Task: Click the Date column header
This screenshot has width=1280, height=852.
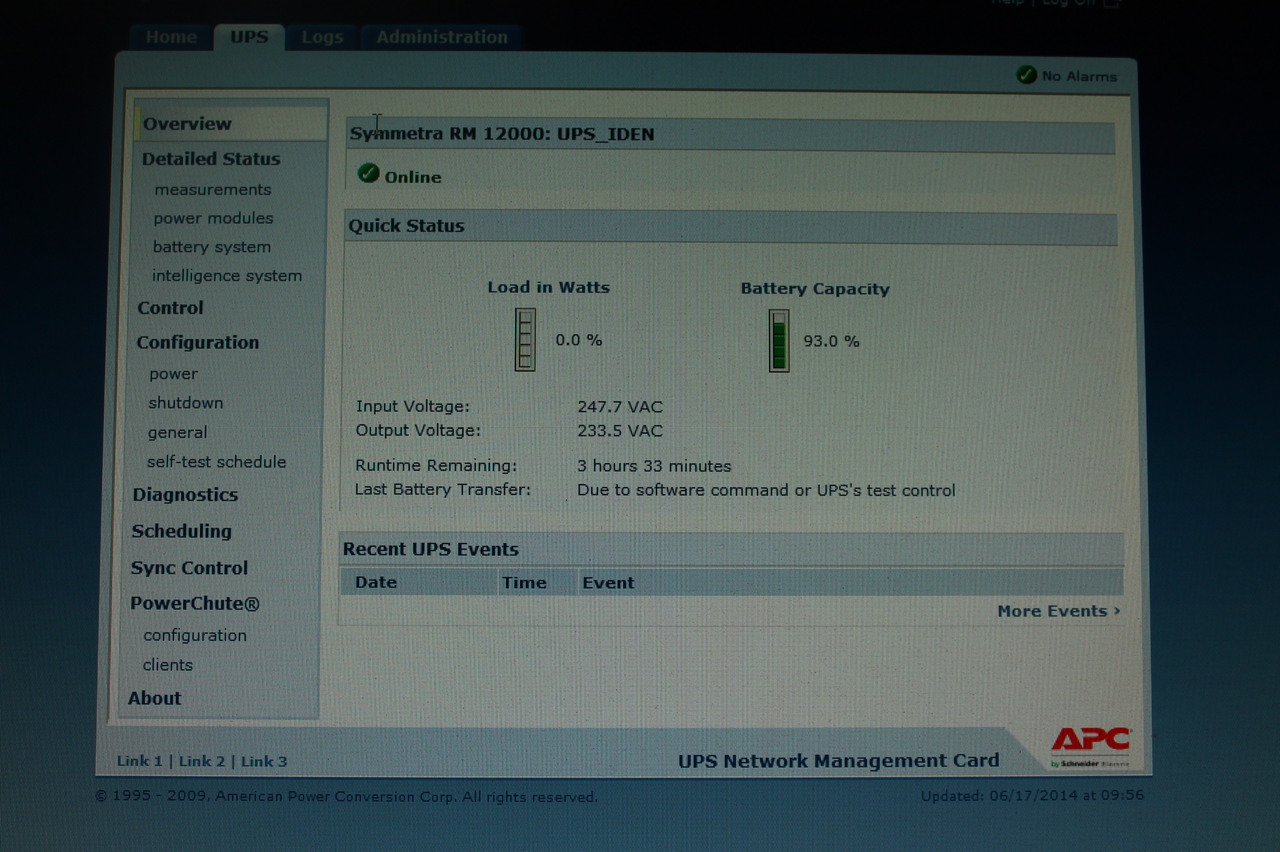Action: [x=375, y=582]
